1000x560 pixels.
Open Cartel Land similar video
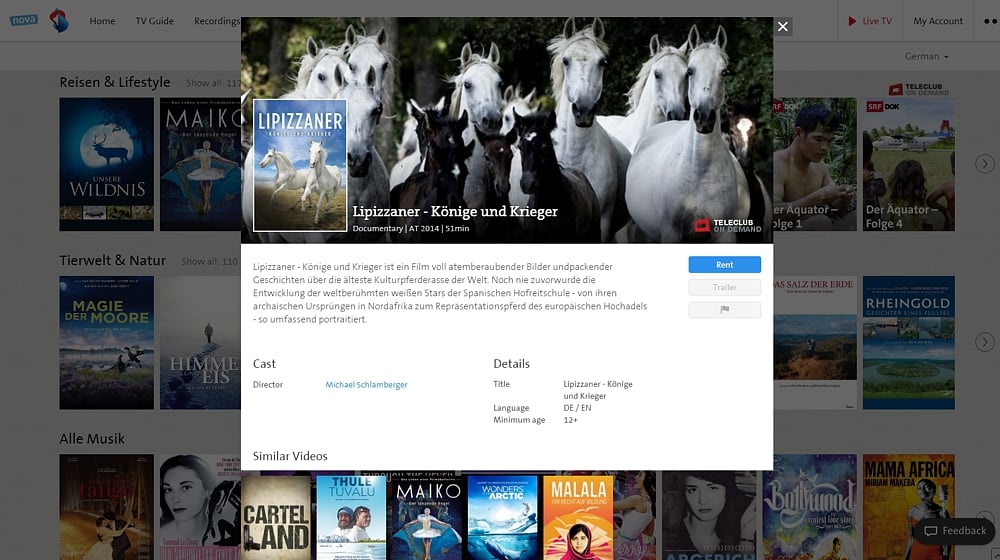[x=276, y=517]
